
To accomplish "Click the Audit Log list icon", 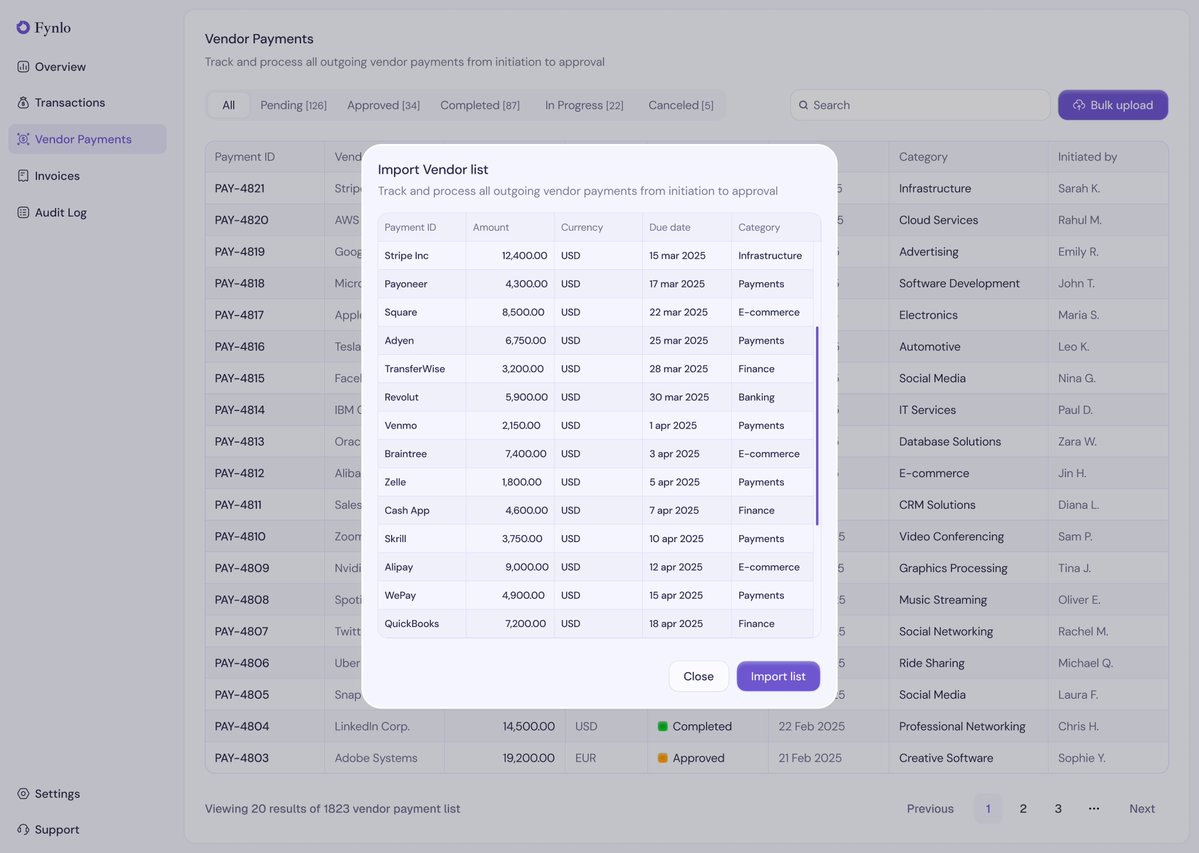I will point(23,212).
